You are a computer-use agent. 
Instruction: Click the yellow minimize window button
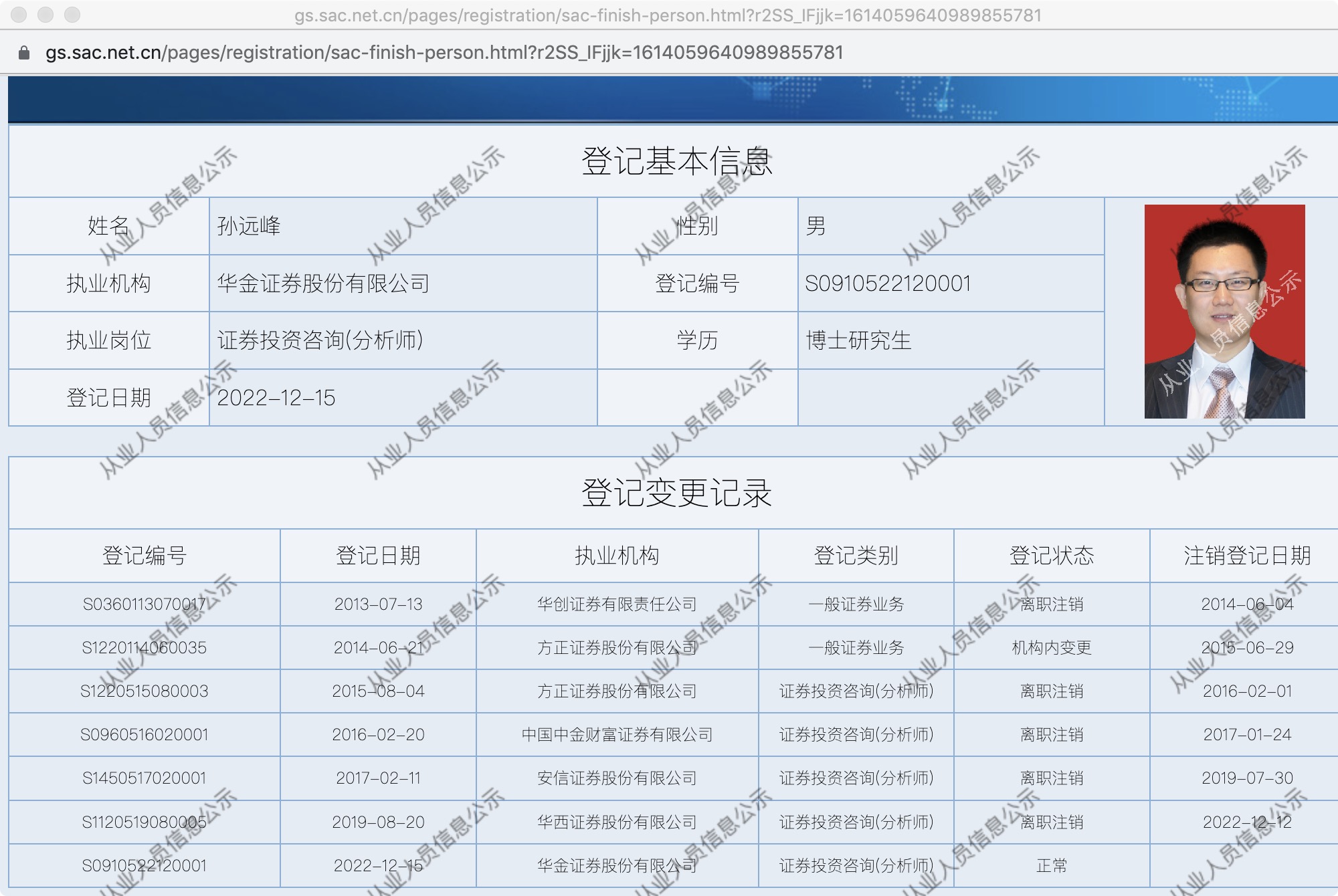tap(45, 15)
